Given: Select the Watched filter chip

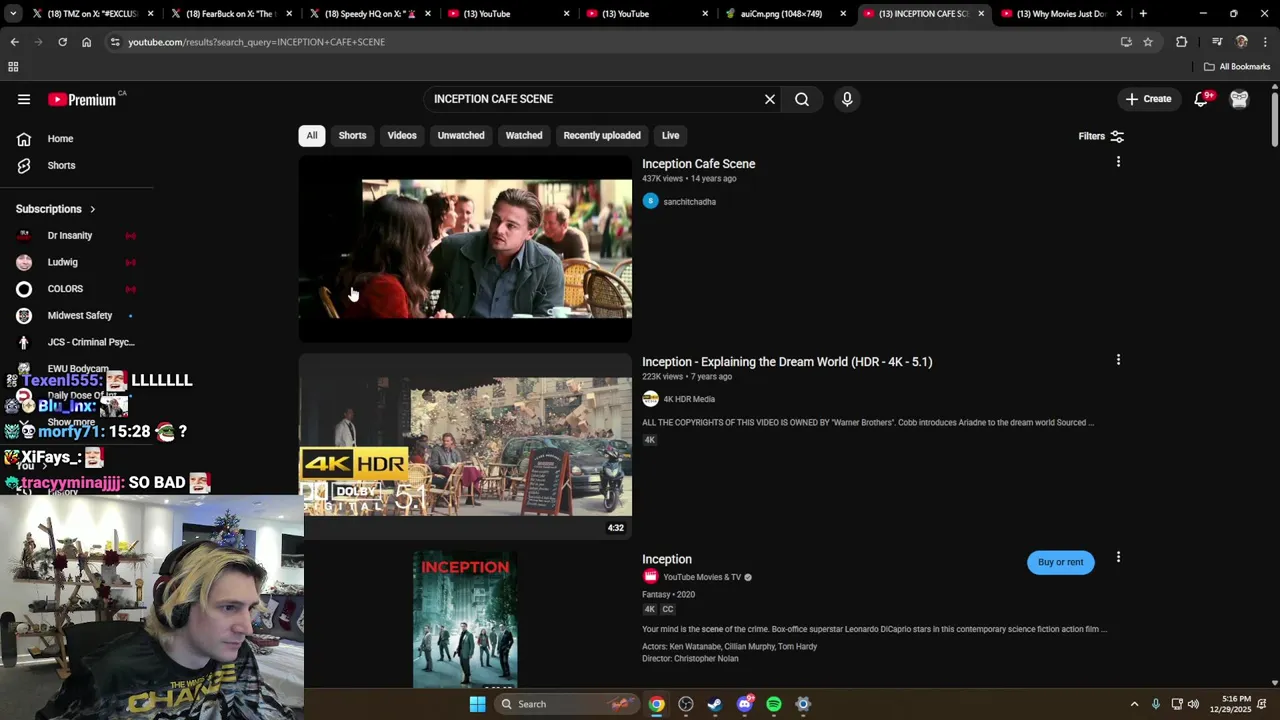Looking at the screenshot, I should [x=524, y=136].
